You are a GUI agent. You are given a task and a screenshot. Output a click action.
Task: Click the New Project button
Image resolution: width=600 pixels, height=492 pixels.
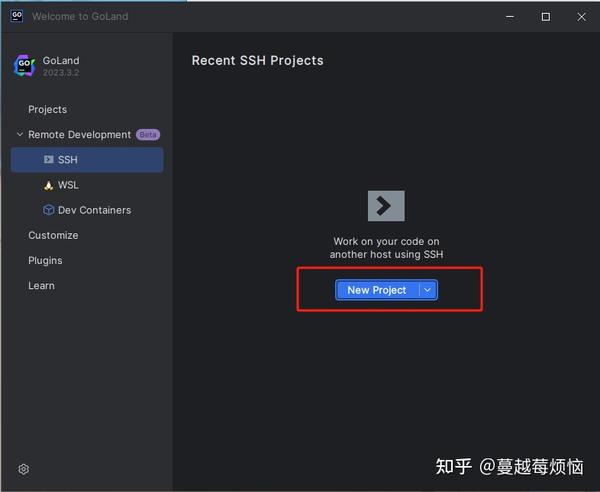(x=377, y=290)
